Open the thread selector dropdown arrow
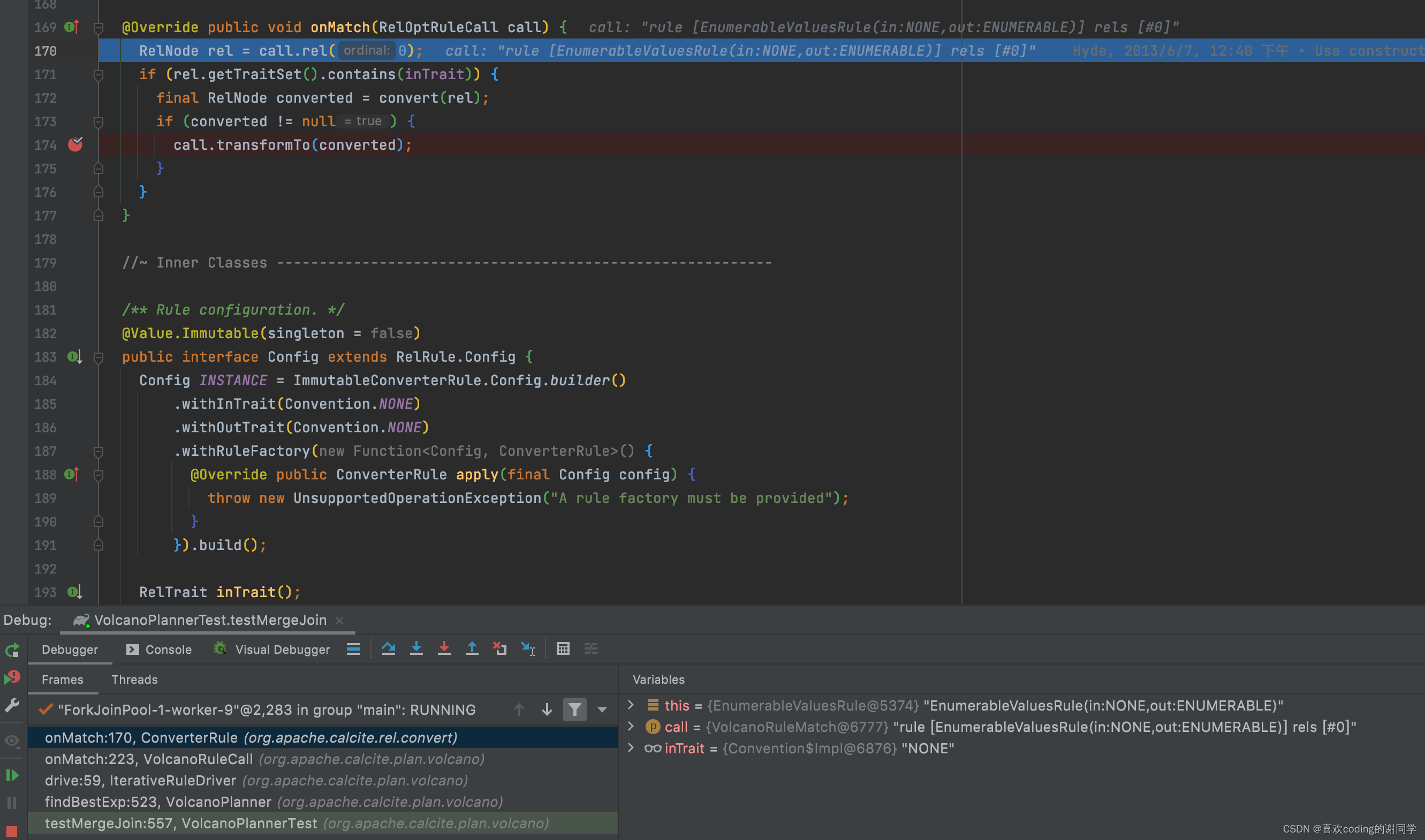 pyautogui.click(x=602, y=710)
